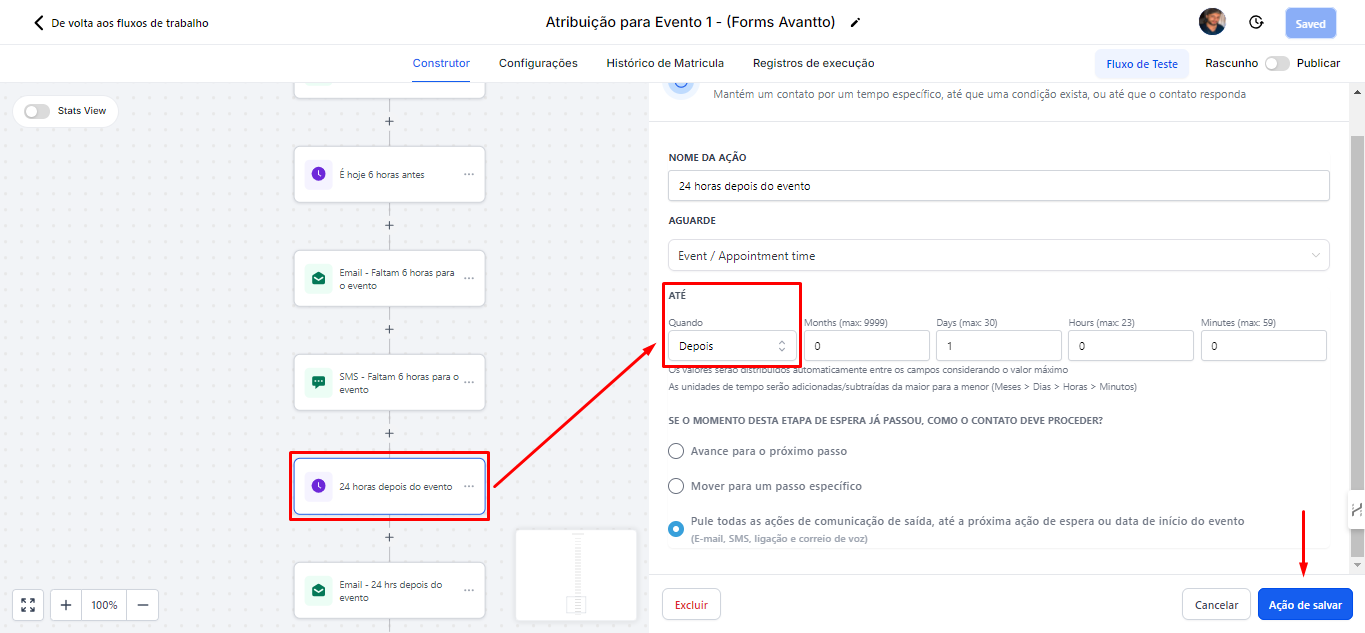This screenshot has height=633, width=1365.
Task: Open three-dot menu on SMS step
Action: pos(469,382)
